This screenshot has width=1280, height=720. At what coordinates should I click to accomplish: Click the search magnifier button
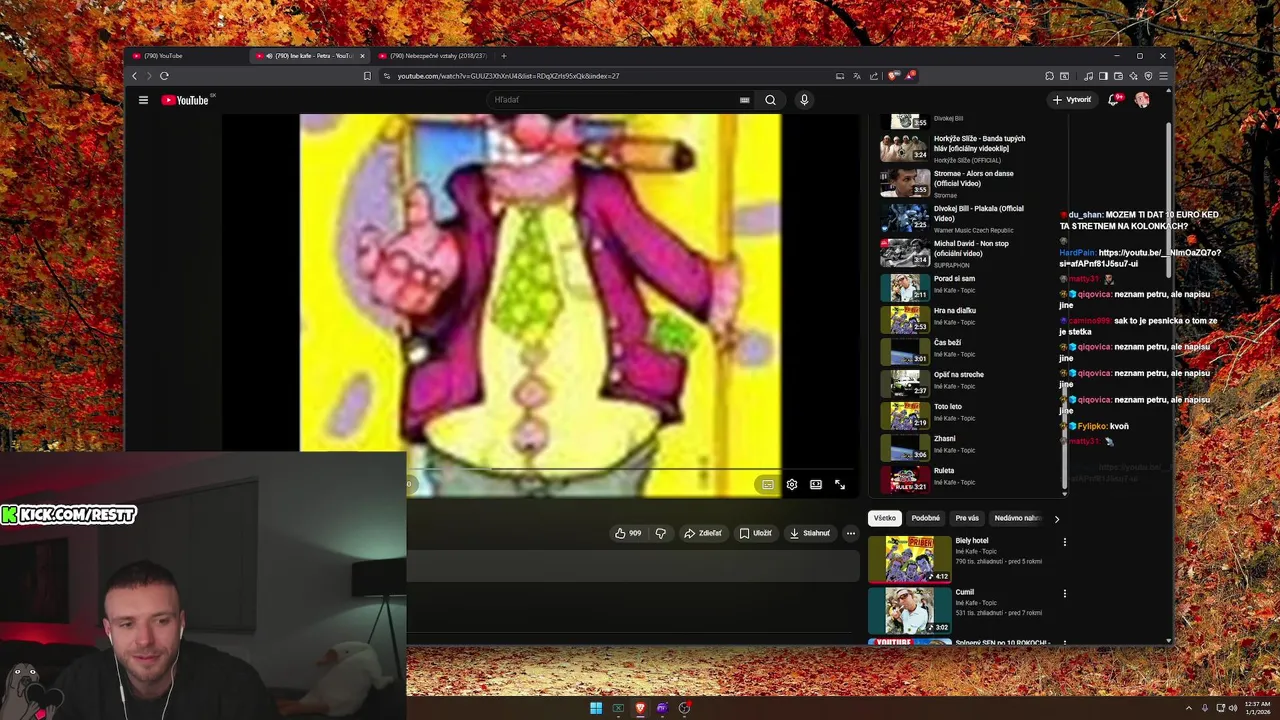tap(770, 100)
